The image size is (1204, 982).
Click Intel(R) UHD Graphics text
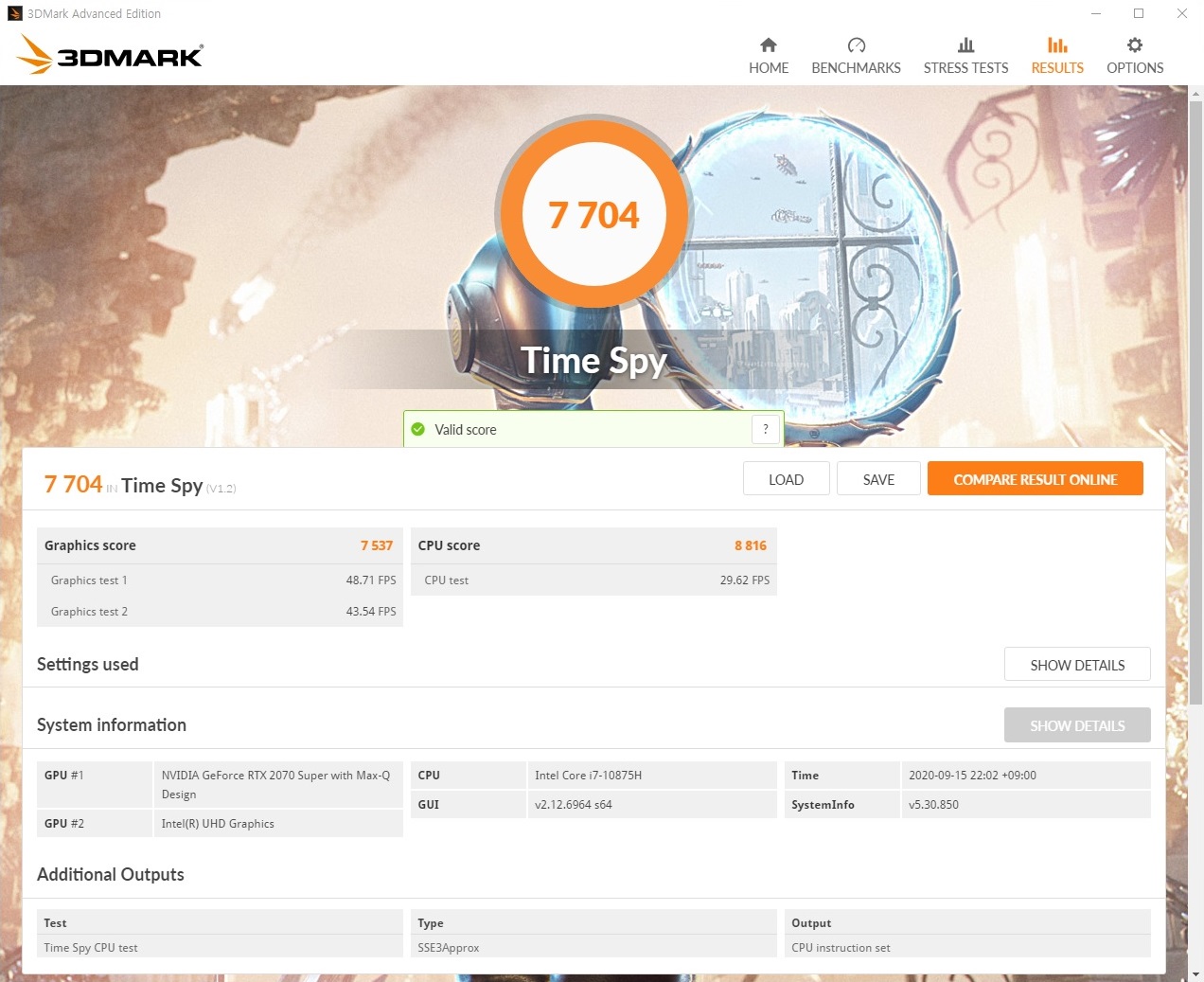[x=218, y=823]
